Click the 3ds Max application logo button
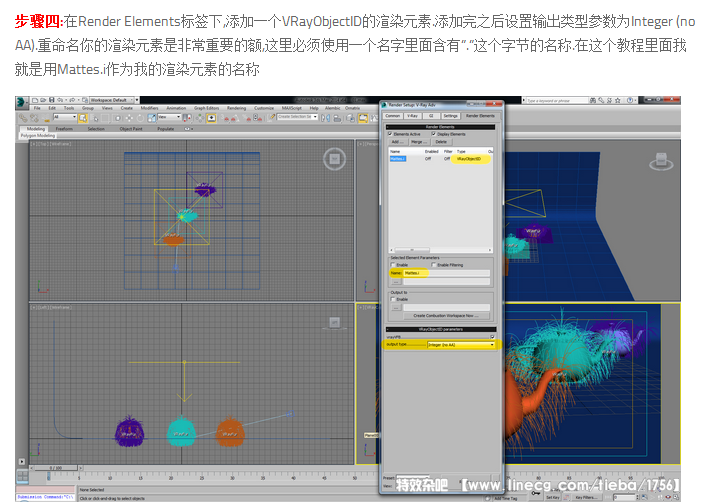Viewport: 710px width, 502px height. click(x=22, y=103)
